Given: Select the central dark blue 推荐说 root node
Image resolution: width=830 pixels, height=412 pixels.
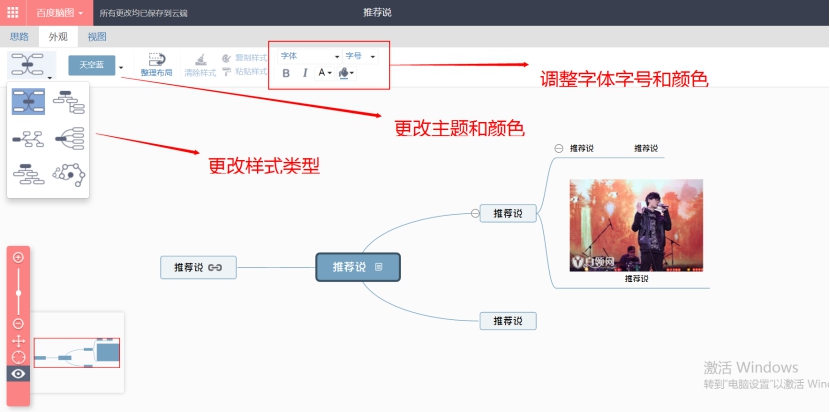Looking at the screenshot, I should [x=358, y=267].
